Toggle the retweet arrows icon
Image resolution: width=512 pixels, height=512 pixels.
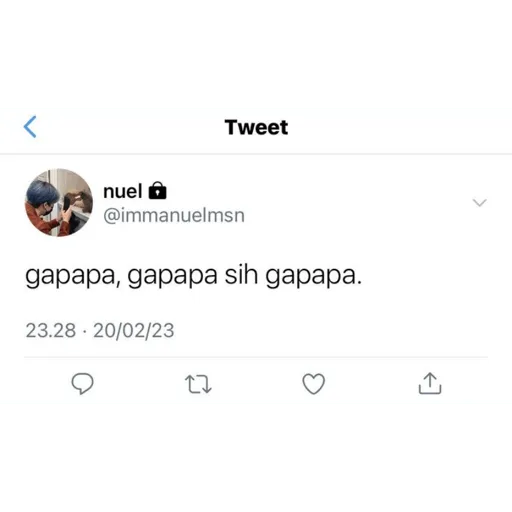[x=198, y=384]
